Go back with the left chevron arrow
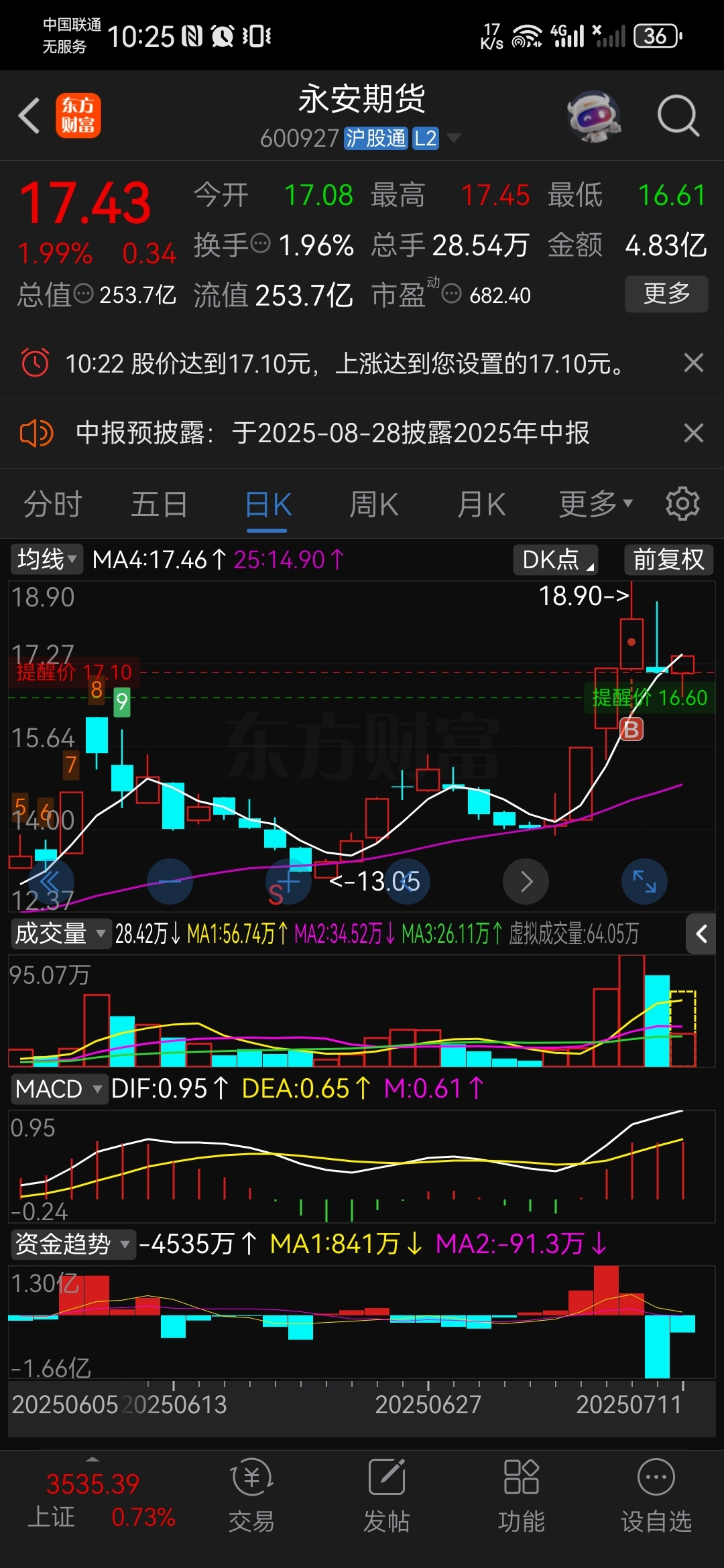 click(x=29, y=115)
